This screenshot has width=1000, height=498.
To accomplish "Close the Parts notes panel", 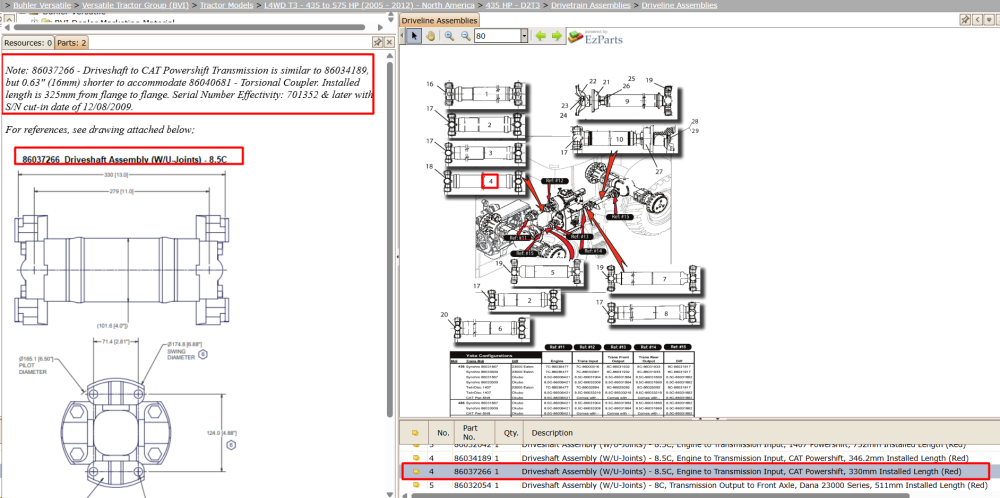I will pos(389,43).
